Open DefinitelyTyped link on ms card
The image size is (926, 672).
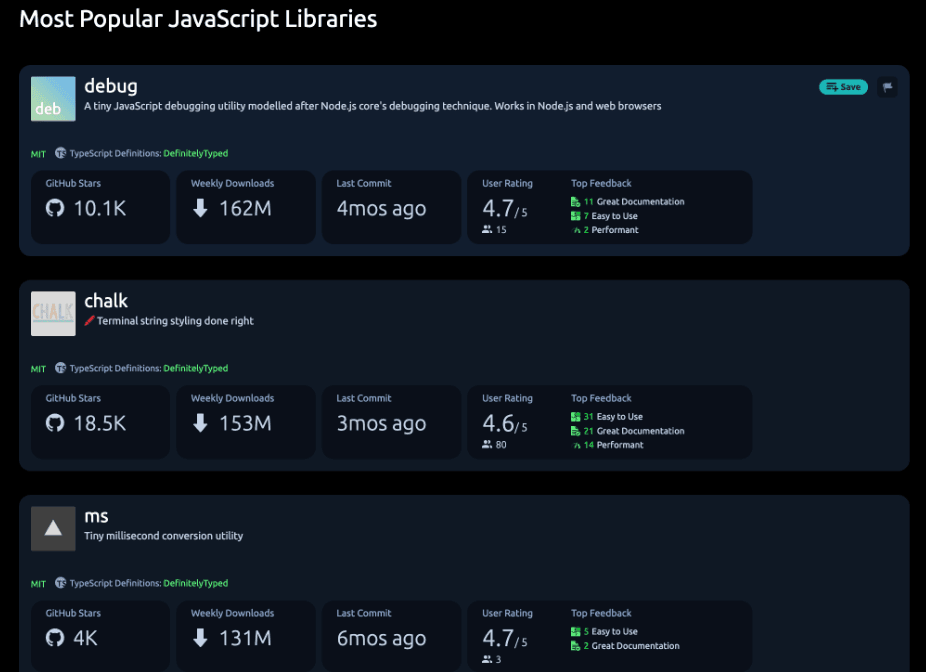point(195,583)
